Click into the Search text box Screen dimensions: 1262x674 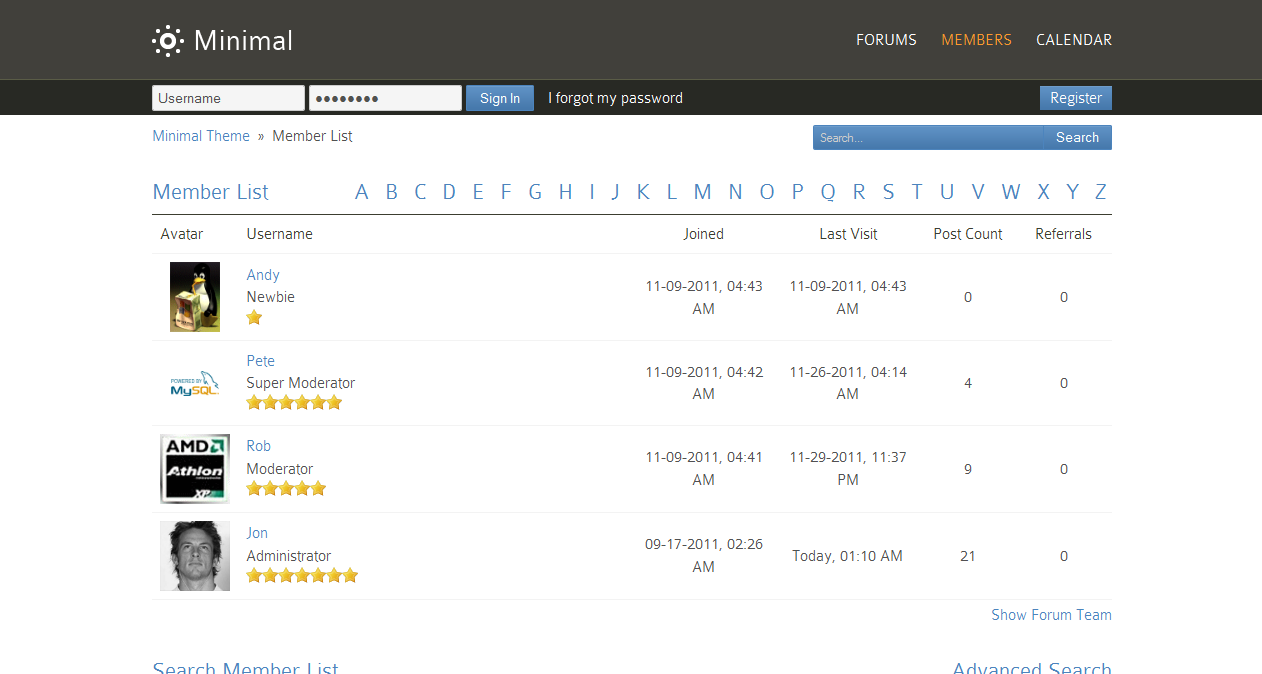(927, 138)
